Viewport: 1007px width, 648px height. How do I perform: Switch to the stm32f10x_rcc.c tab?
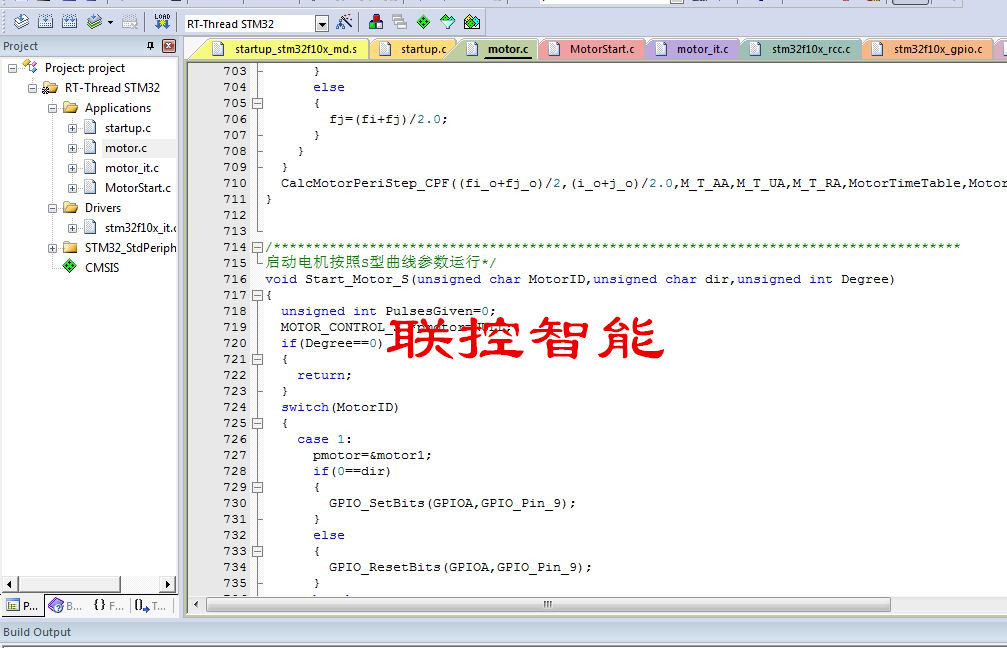click(801, 49)
